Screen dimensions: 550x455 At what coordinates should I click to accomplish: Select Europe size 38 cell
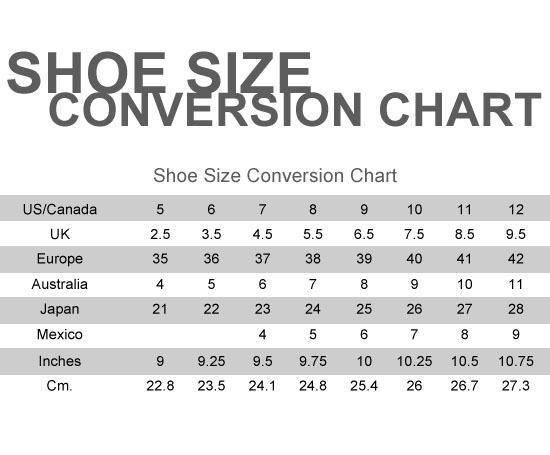(x=313, y=259)
